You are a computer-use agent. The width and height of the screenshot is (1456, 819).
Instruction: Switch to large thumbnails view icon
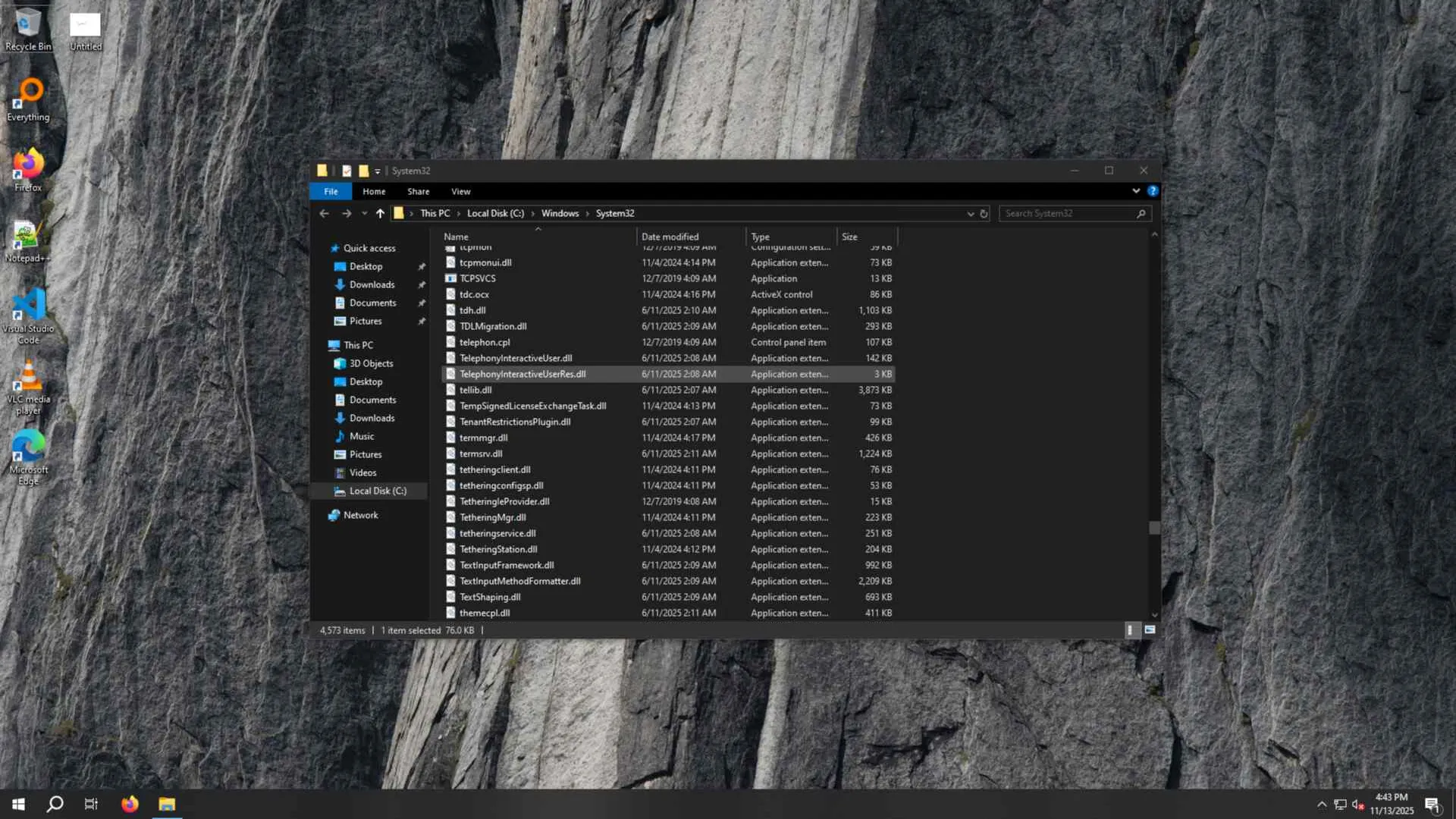pyautogui.click(x=1150, y=630)
